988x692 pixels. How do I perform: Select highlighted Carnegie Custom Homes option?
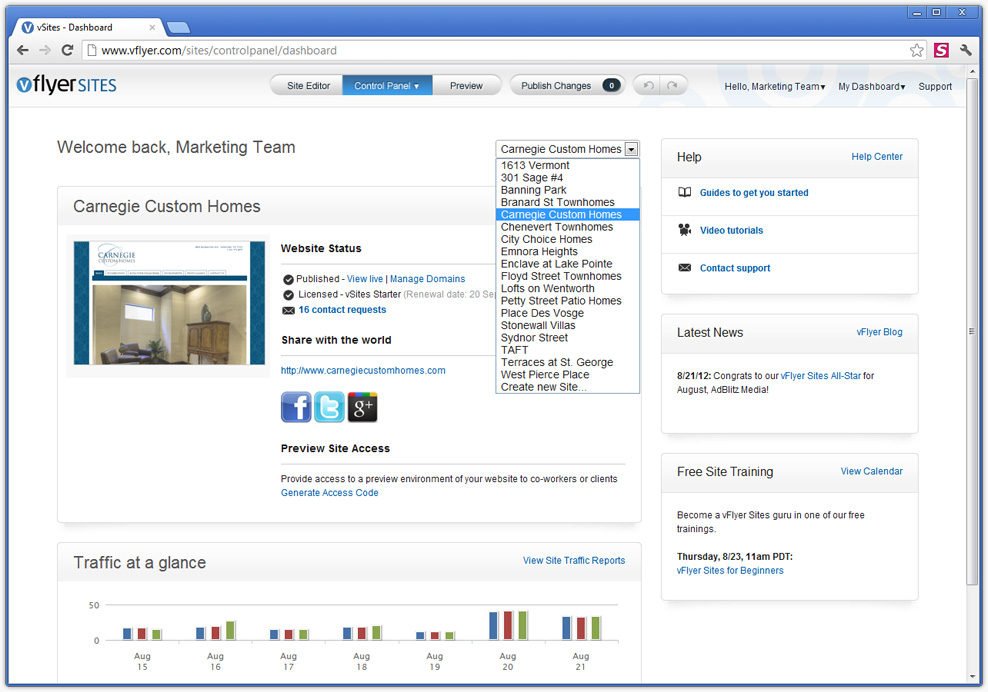567,214
